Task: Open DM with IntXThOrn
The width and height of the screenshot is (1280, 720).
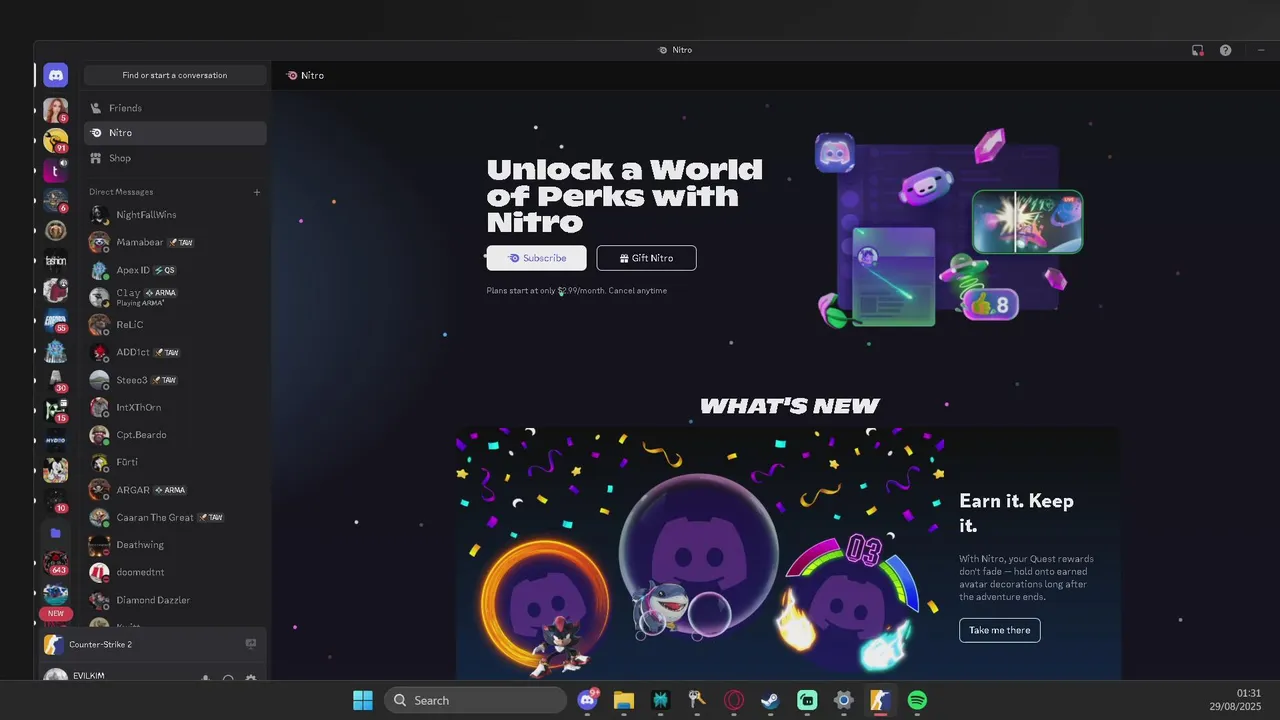Action: coord(175,407)
